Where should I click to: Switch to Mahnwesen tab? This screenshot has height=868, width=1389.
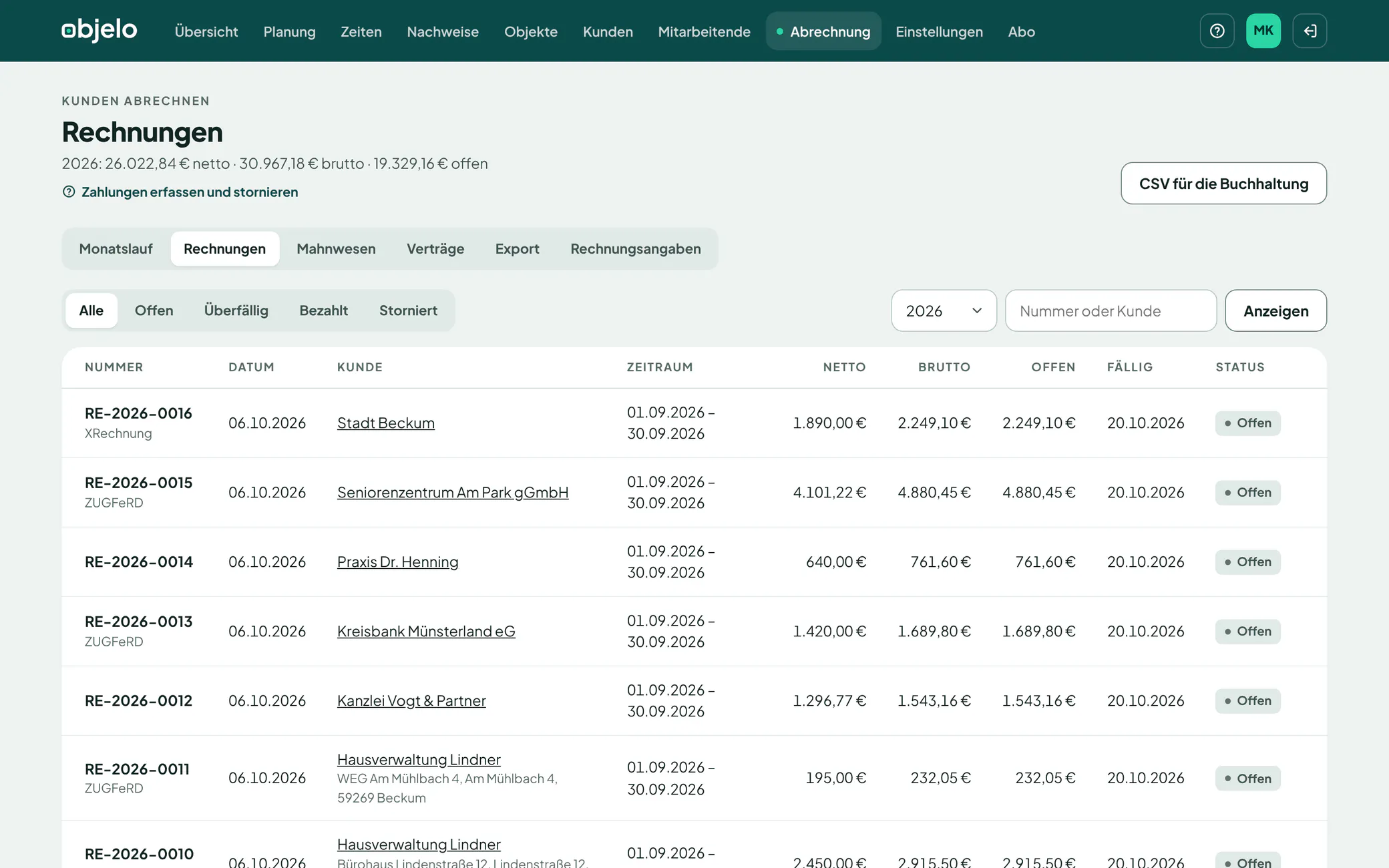(336, 249)
